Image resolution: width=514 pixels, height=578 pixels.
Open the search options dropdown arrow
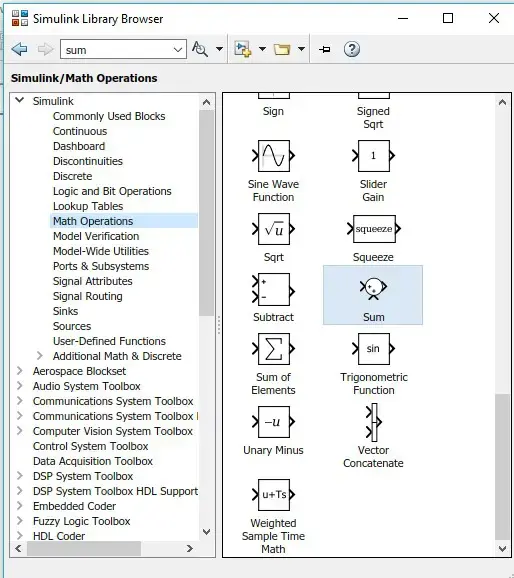coord(219,49)
